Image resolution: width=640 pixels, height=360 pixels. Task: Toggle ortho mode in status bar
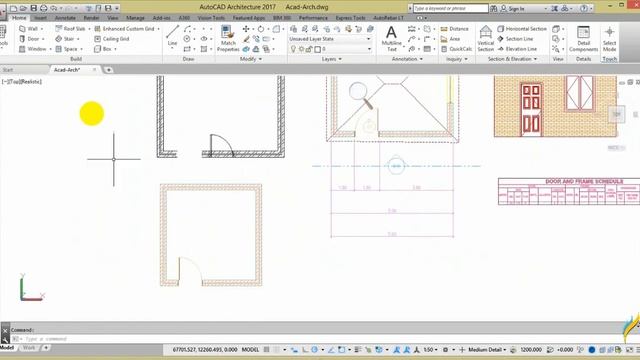pos(305,350)
